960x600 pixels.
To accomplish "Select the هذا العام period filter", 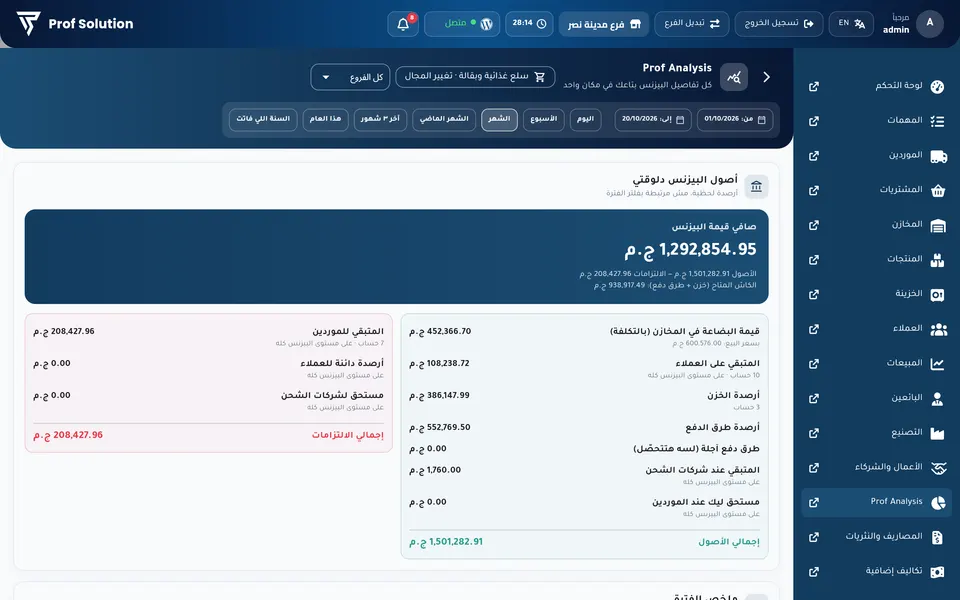I will coord(326,119).
